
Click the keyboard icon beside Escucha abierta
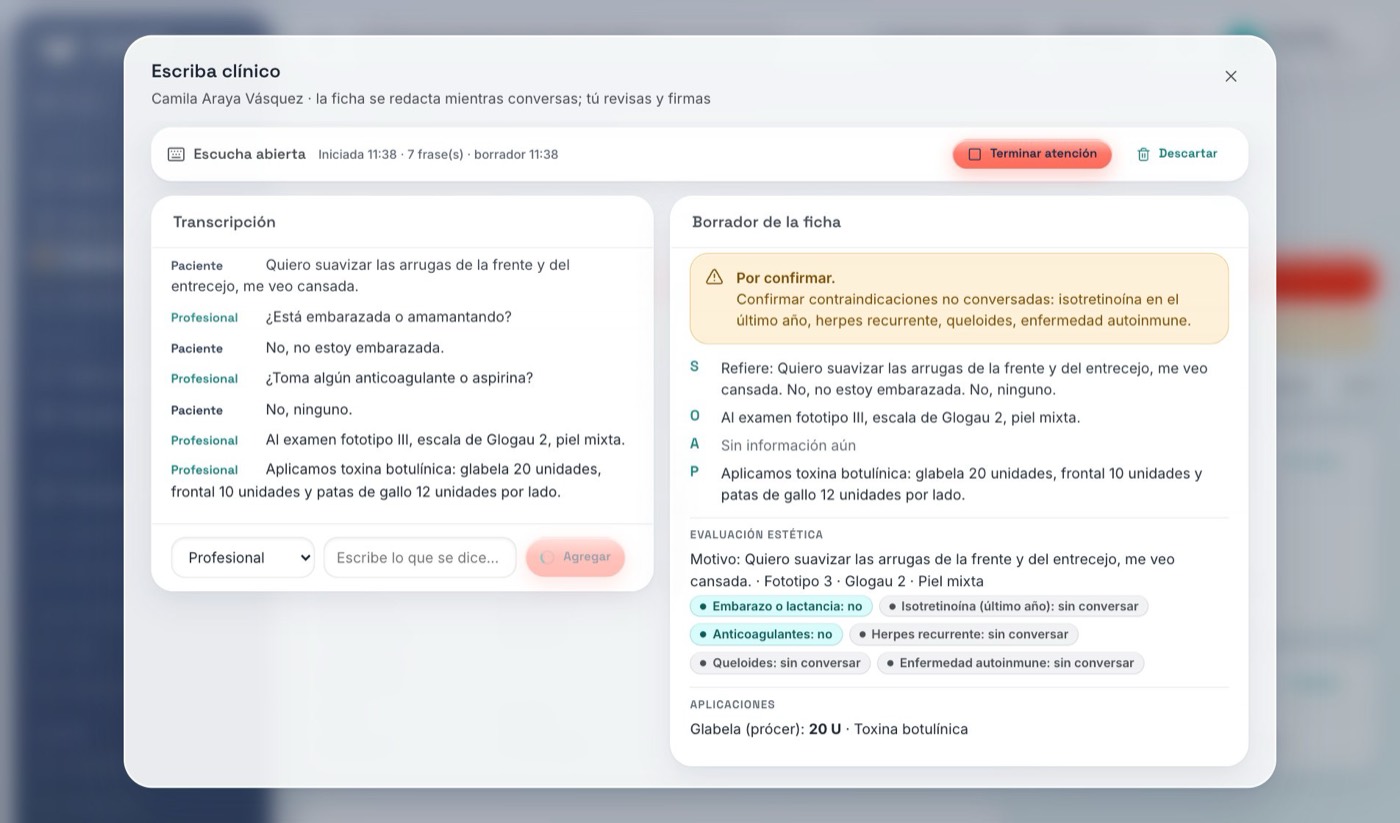coord(176,154)
